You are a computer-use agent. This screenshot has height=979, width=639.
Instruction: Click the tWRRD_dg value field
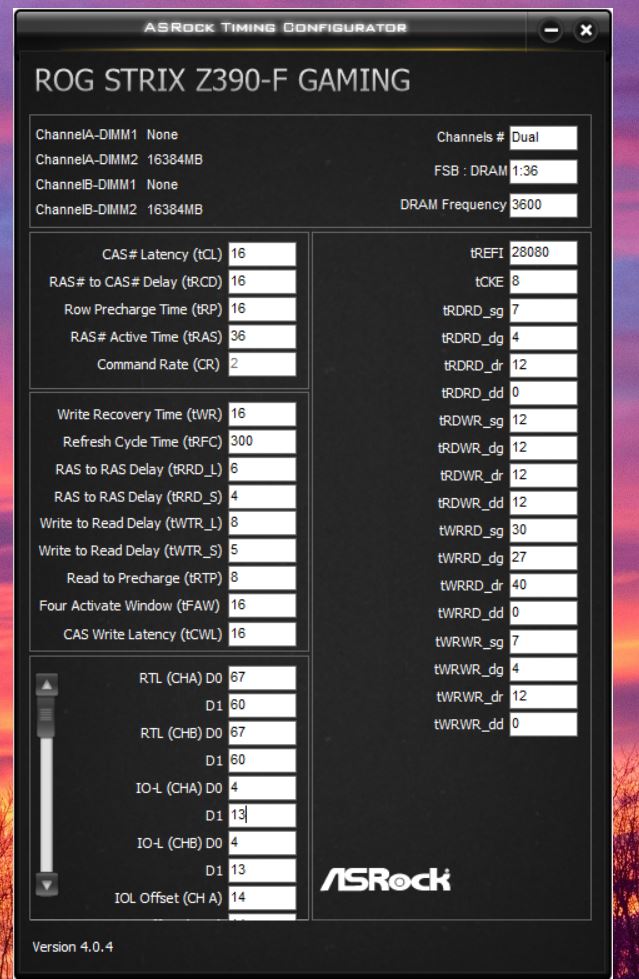pos(543,558)
